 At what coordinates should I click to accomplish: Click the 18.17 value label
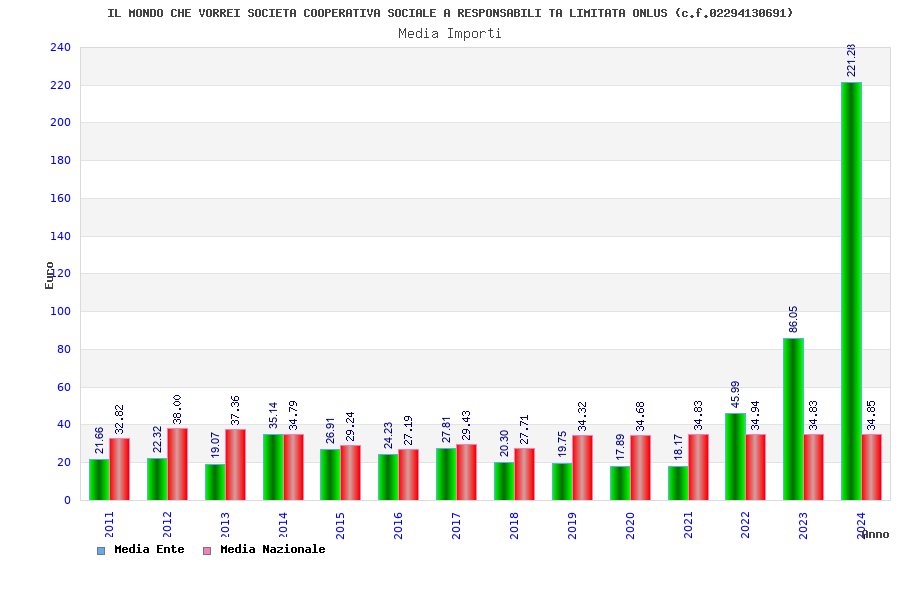678,447
